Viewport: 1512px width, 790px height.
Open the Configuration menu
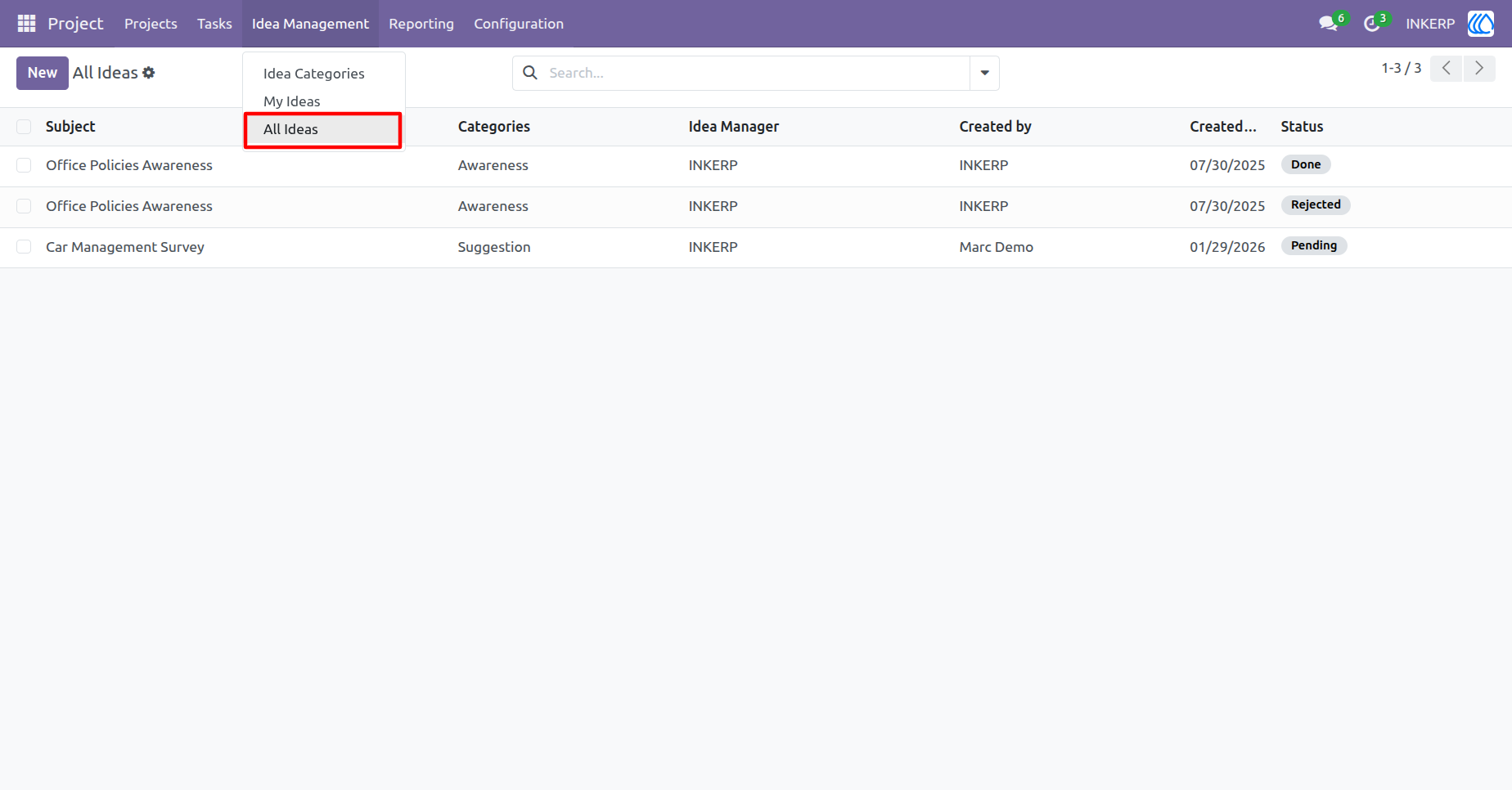pos(519,24)
